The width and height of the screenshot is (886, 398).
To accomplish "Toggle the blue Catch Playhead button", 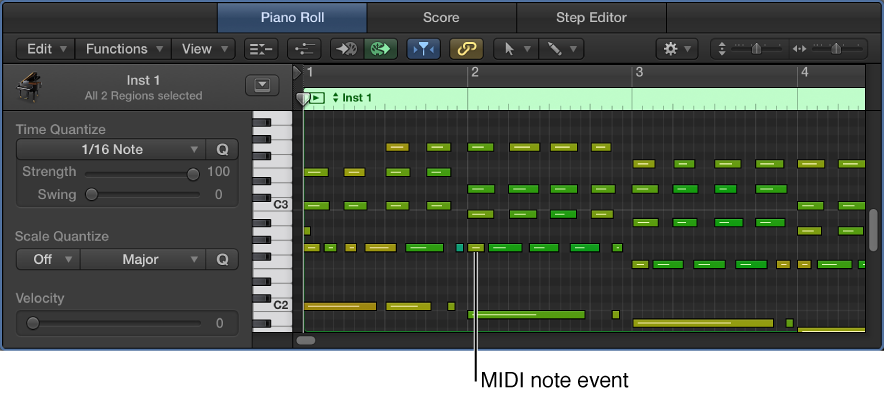I will (424, 49).
